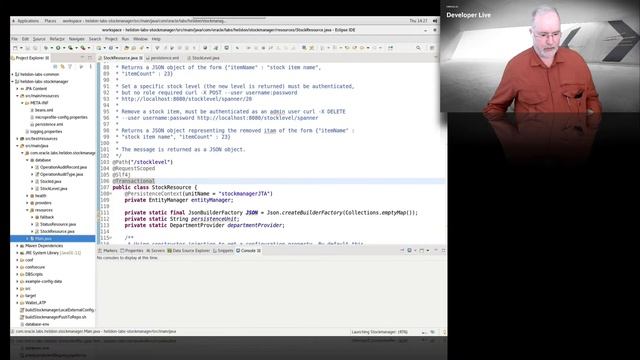This screenshot has height=360, width=640.
Task: Open the Project menu
Action: 111,39
